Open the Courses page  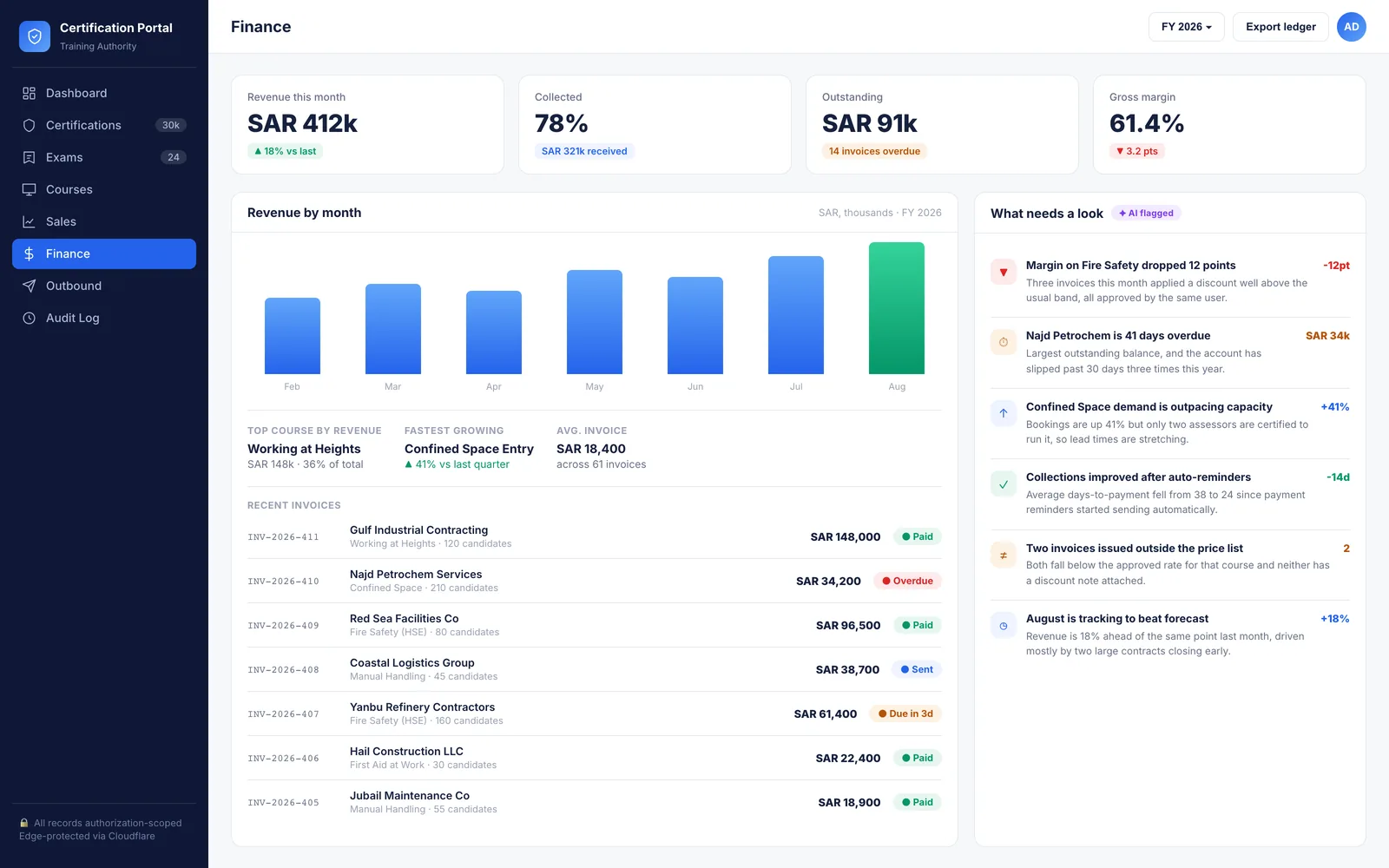(104, 189)
